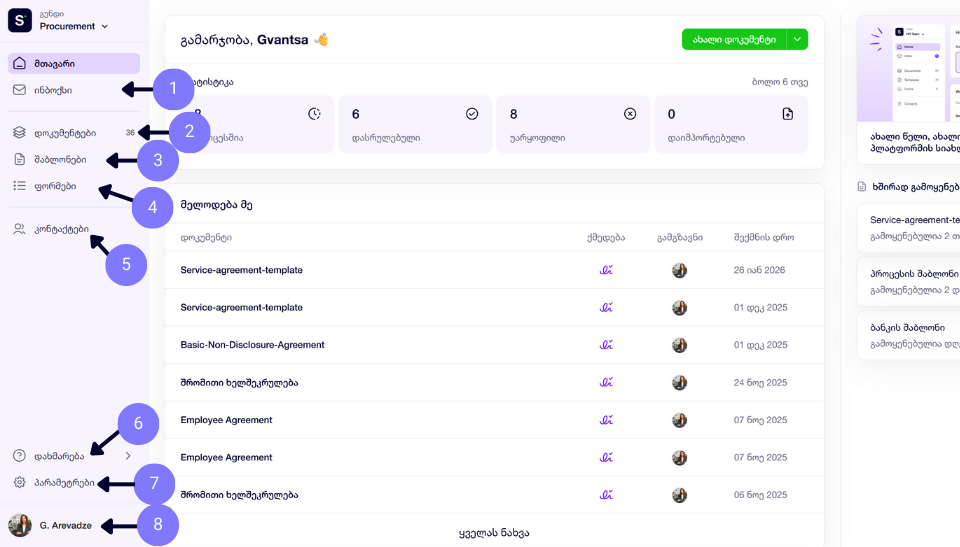The width and height of the screenshot is (960, 547).
Task: Click sign icon for 06 ნოე 2025 row
Action: (606, 495)
